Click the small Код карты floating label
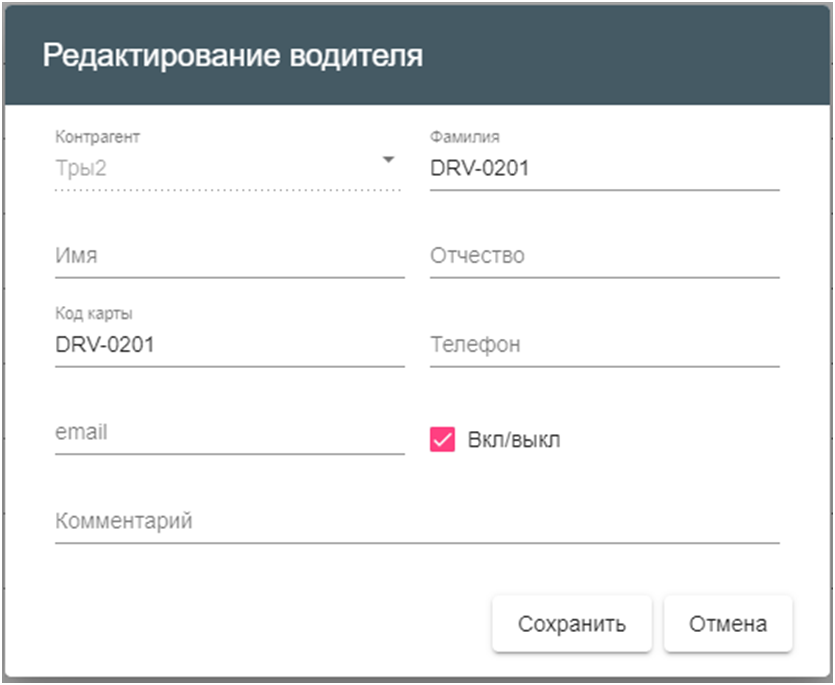Viewport: 835px width, 685px height. (x=94, y=313)
